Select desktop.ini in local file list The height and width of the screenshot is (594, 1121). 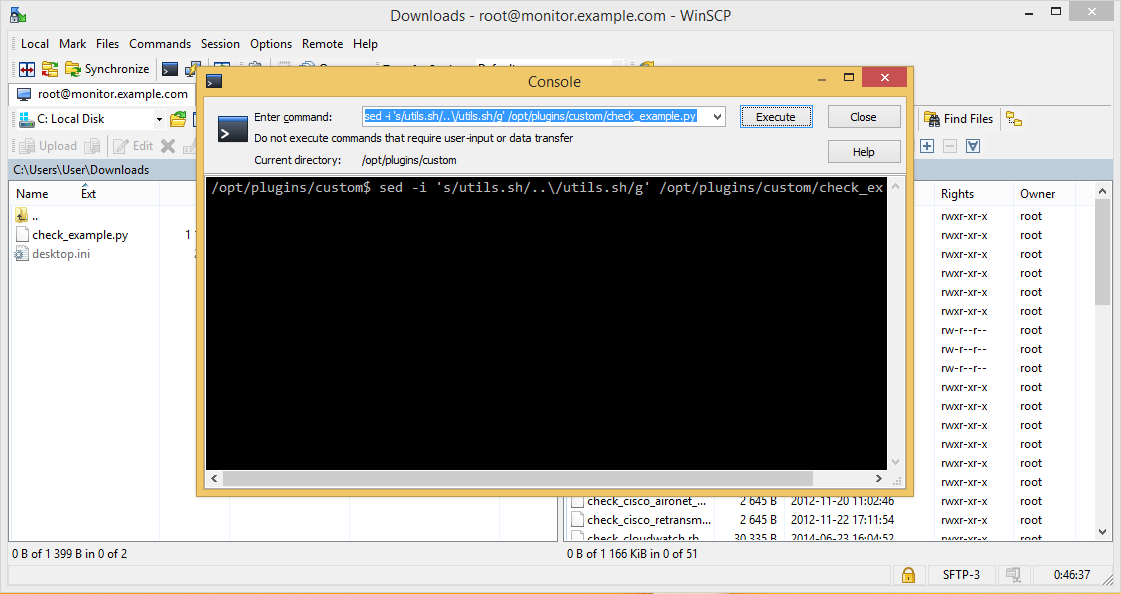[x=61, y=254]
